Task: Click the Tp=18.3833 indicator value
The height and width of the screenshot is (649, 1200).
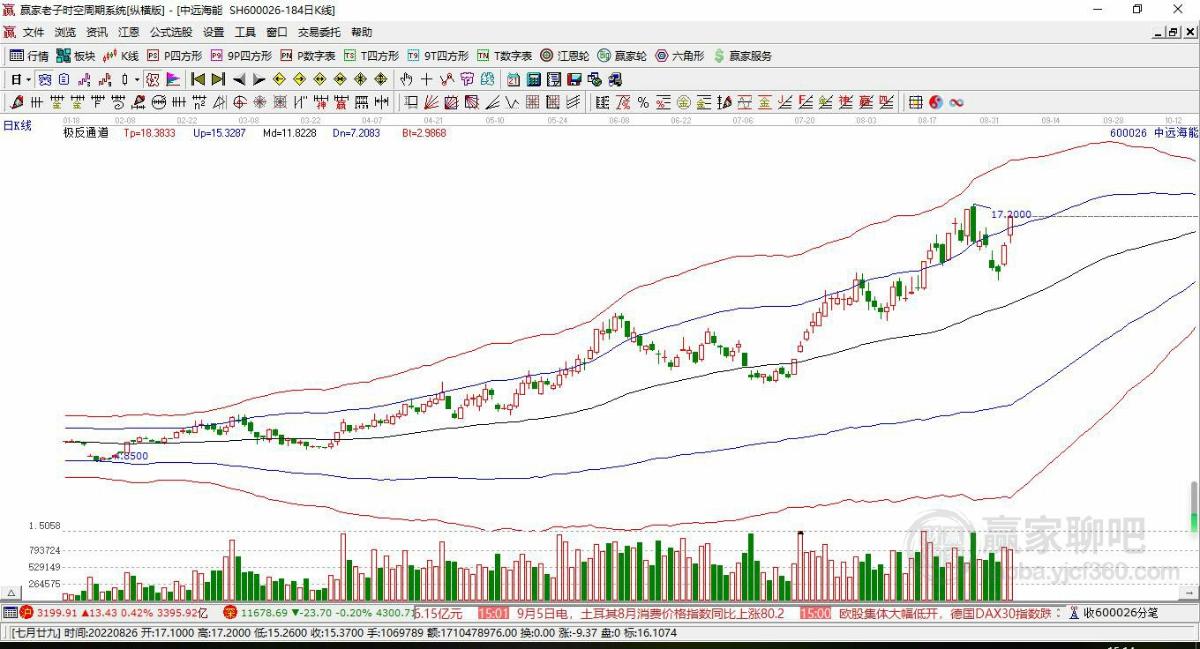Action: 149,133
